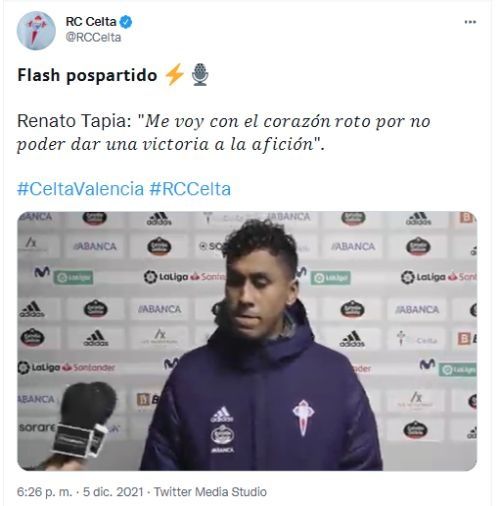Click the Celta crest on the jacket

(x=303, y=418)
